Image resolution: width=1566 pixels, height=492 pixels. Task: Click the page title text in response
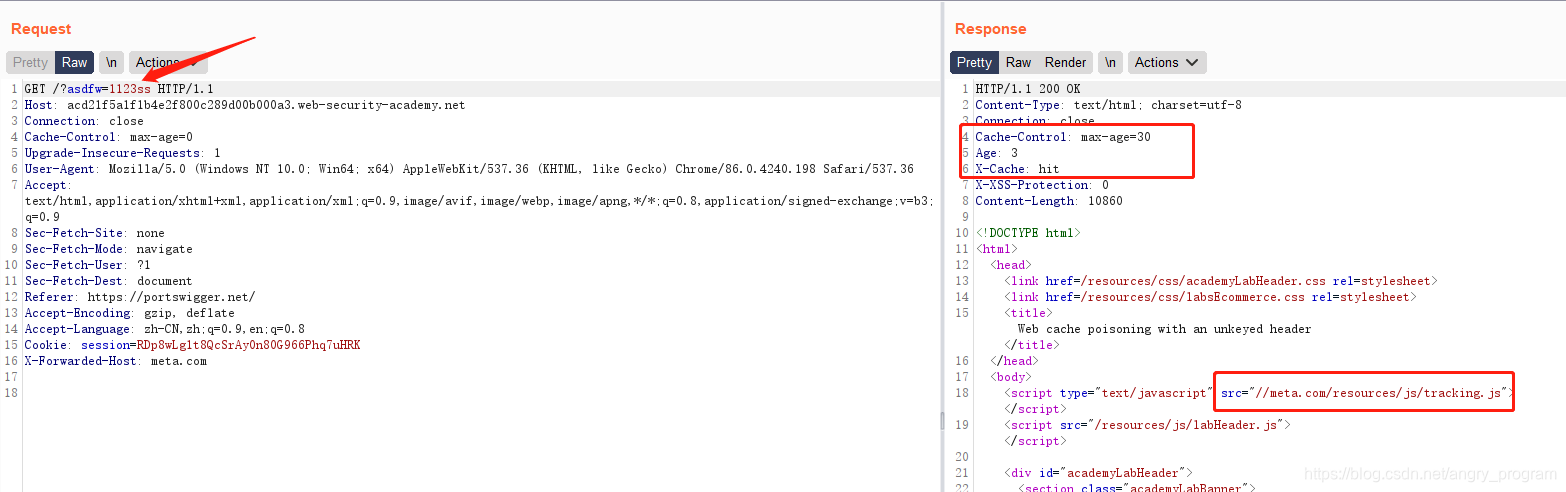tap(1164, 329)
